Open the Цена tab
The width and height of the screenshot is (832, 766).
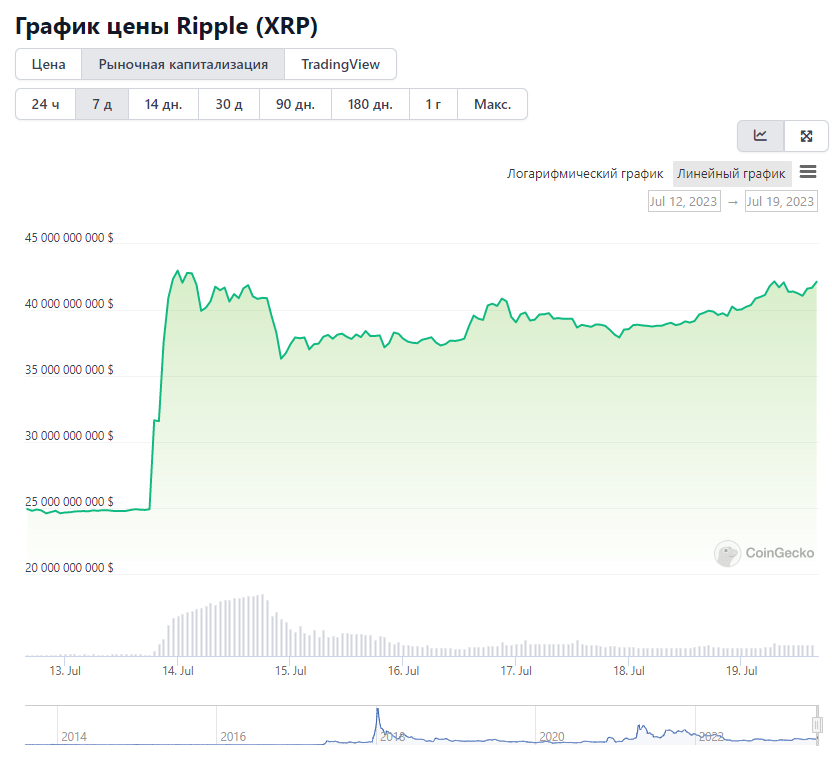click(x=48, y=64)
